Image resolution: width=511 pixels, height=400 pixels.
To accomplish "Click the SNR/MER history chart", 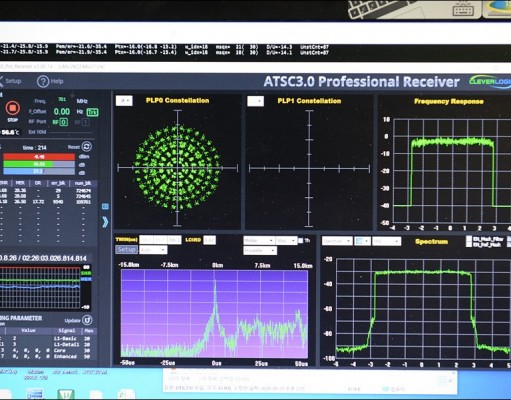I will [x=40, y=288].
